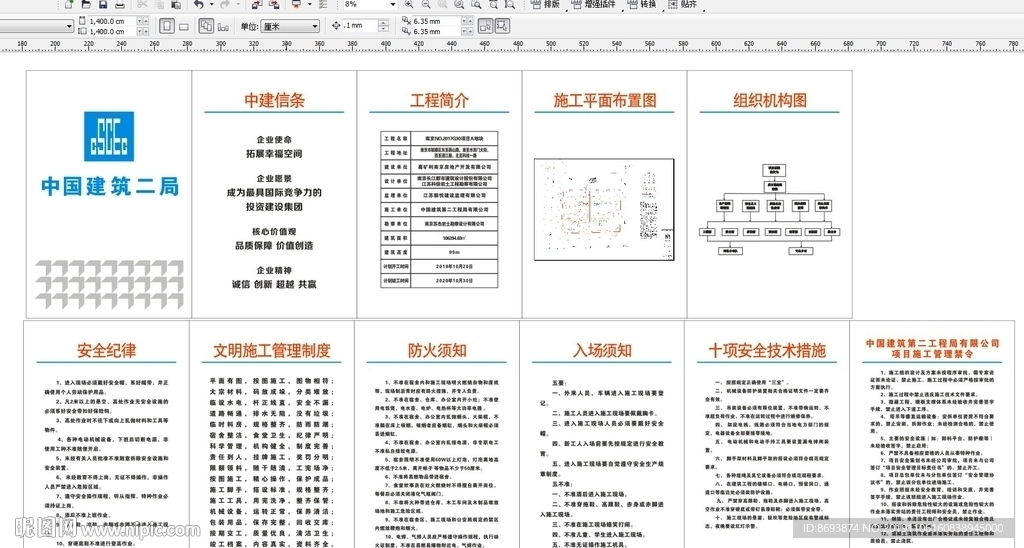Image resolution: width=1024 pixels, height=548 pixels.
Task: Select the 组织机构图 organization chart graphic
Action: (x=769, y=209)
